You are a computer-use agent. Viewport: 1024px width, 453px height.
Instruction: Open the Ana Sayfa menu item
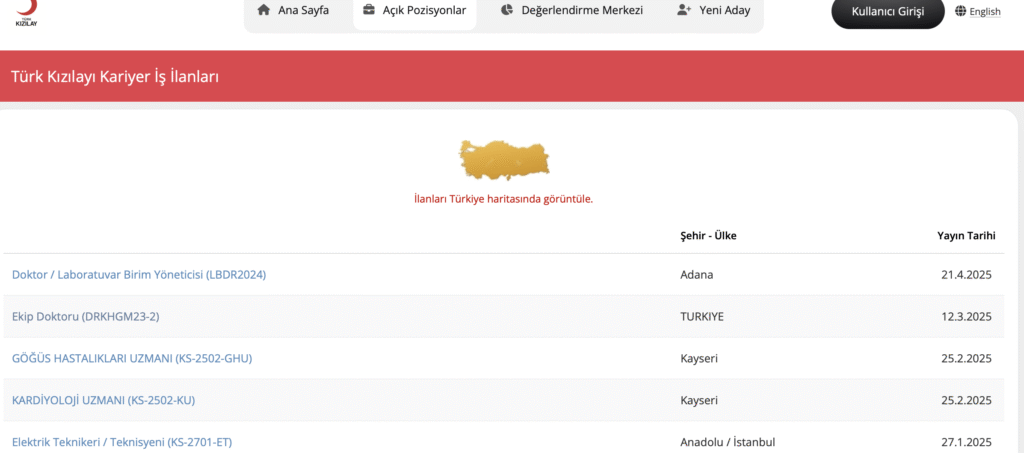(293, 10)
